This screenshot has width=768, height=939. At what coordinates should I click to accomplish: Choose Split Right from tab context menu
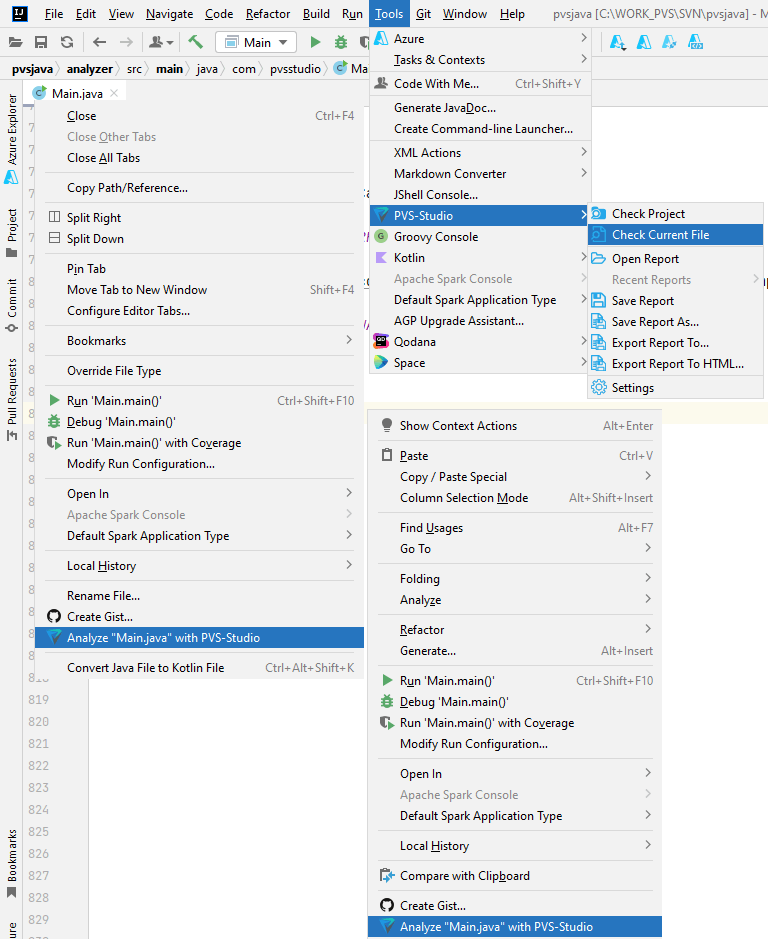pos(94,218)
